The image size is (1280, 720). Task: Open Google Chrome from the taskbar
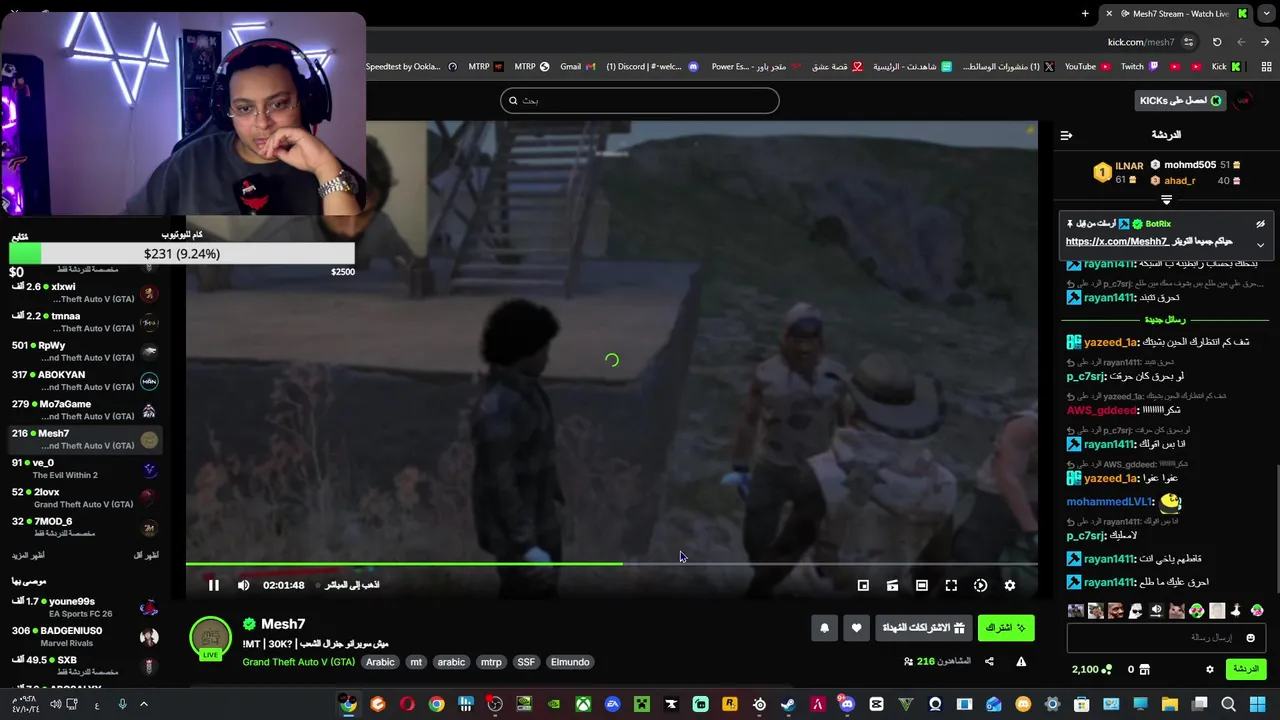(436, 705)
